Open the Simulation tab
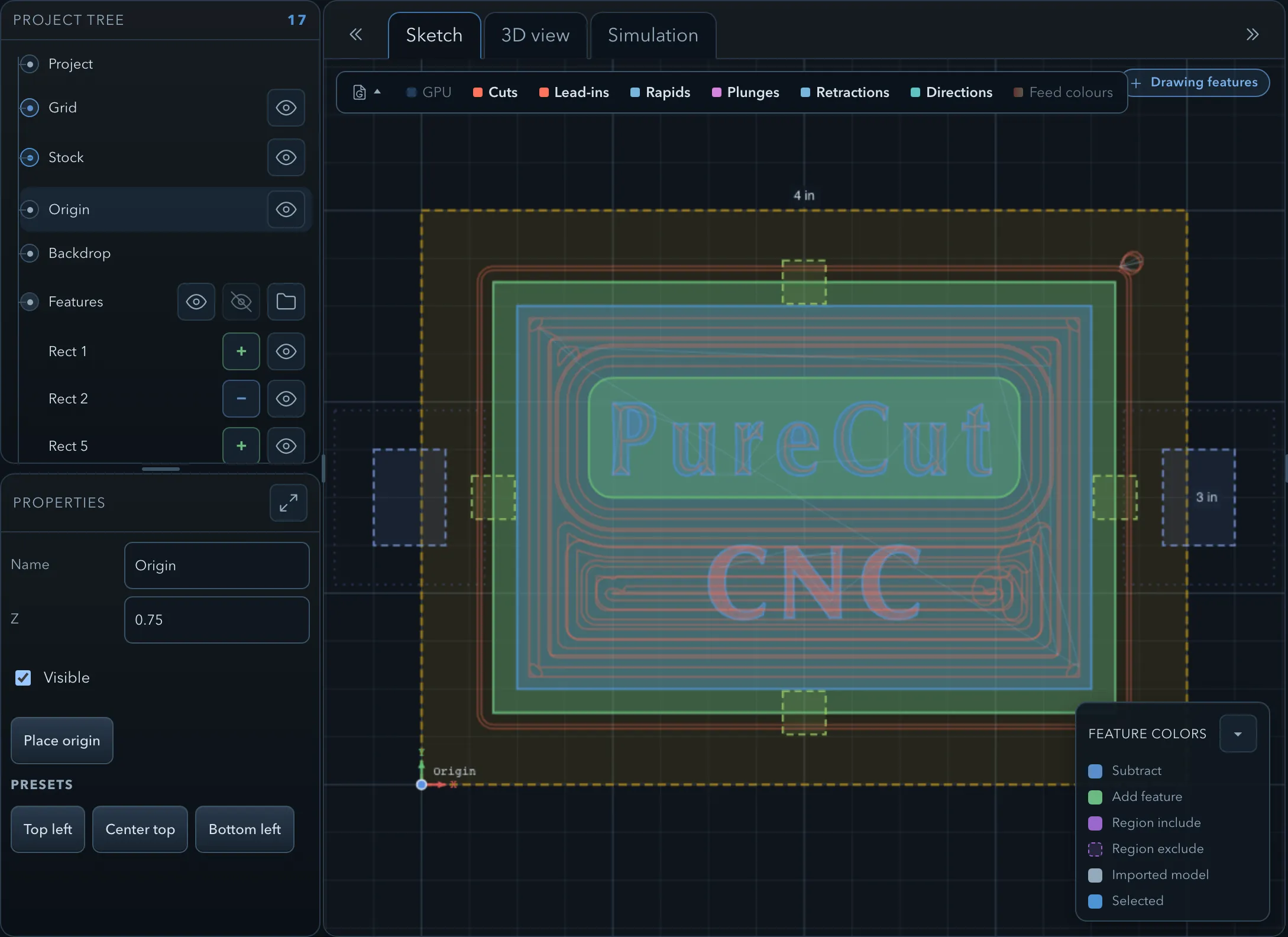The image size is (1288, 937). [653, 35]
